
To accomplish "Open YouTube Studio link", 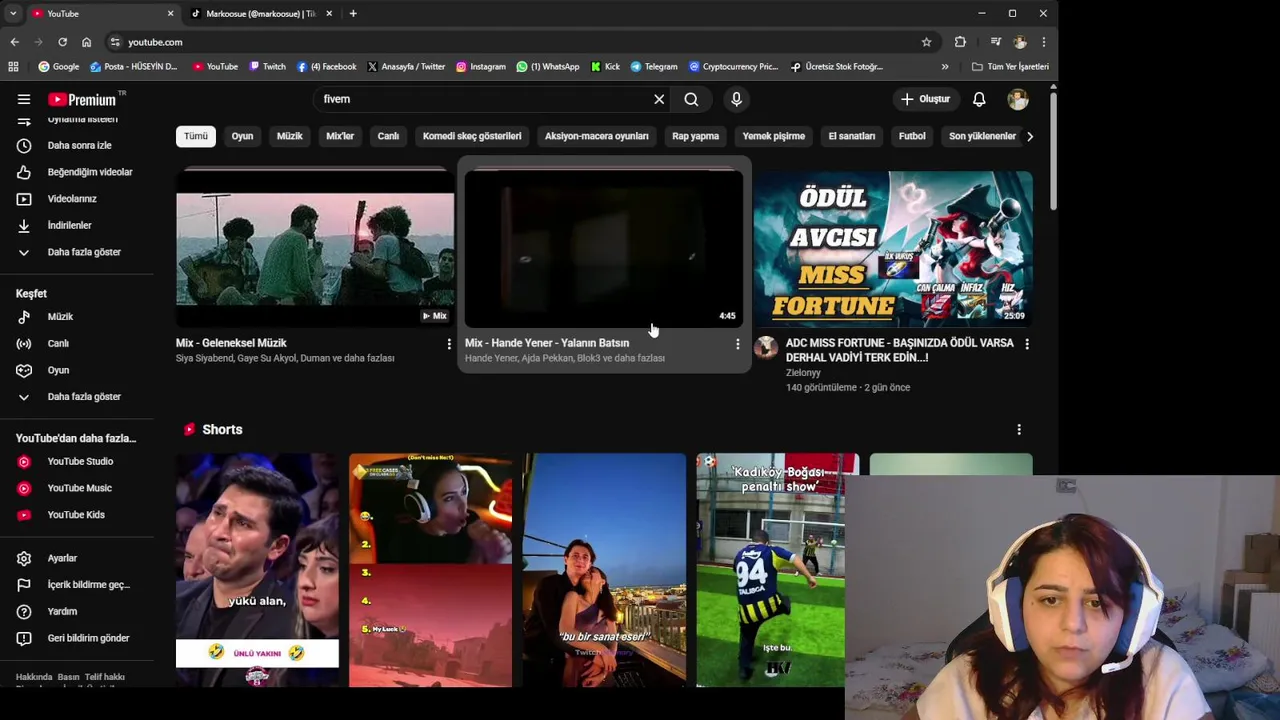I will (78, 462).
